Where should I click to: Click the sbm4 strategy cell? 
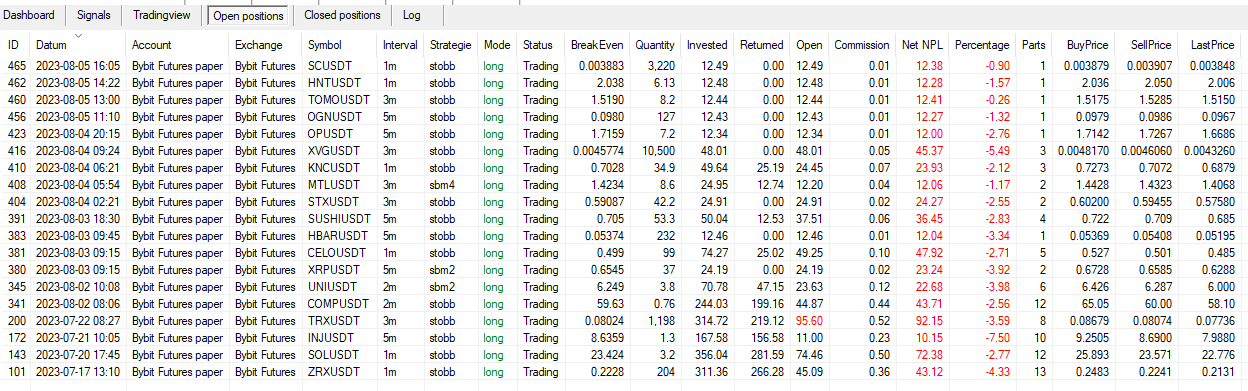[x=443, y=184]
